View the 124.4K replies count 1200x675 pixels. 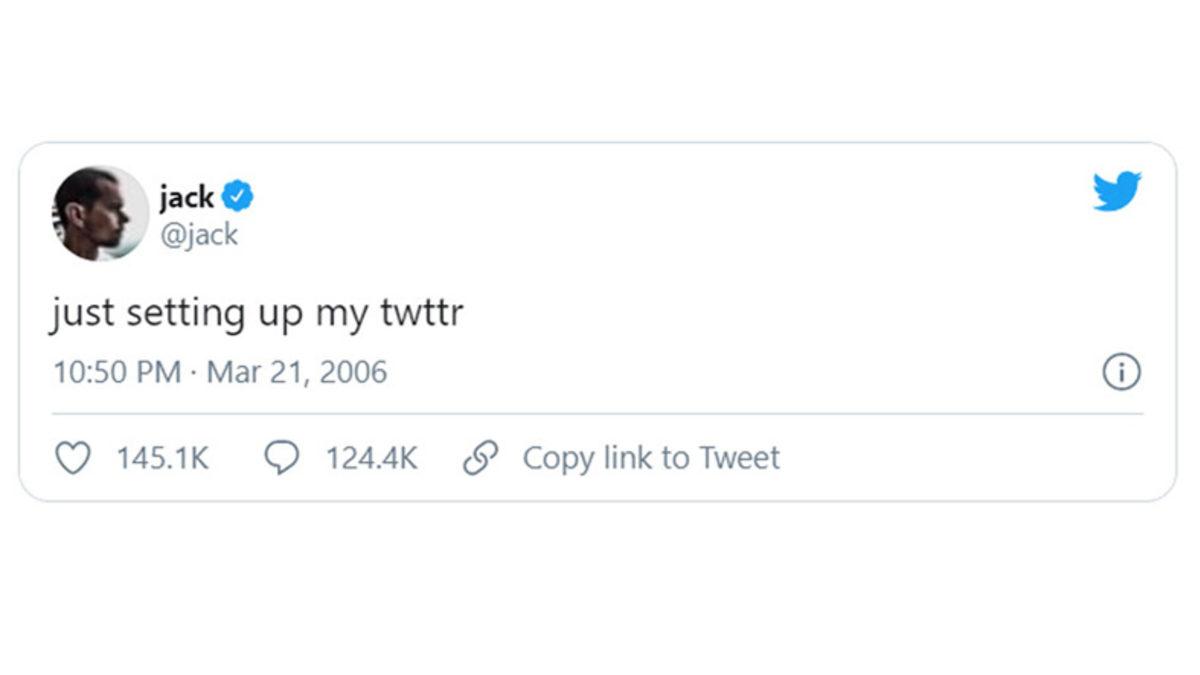pyautogui.click(x=371, y=457)
